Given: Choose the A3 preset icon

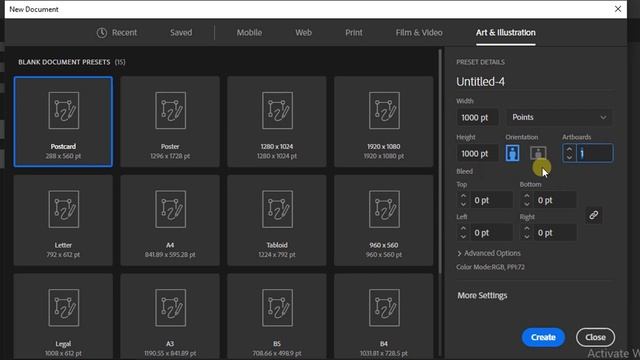Looking at the screenshot, I should tap(171, 308).
